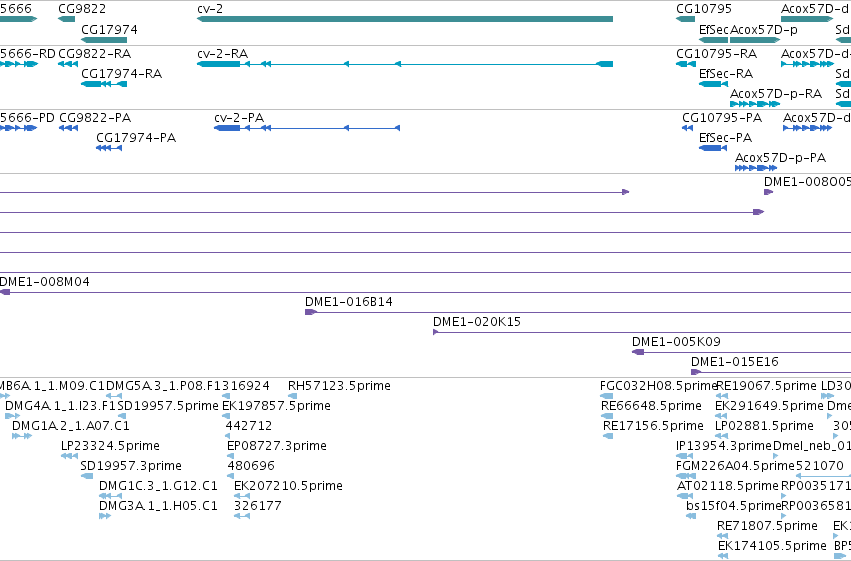Select the EK197857.5prime EST label
This screenshot has width=851, height=561.
click(276, 406)
